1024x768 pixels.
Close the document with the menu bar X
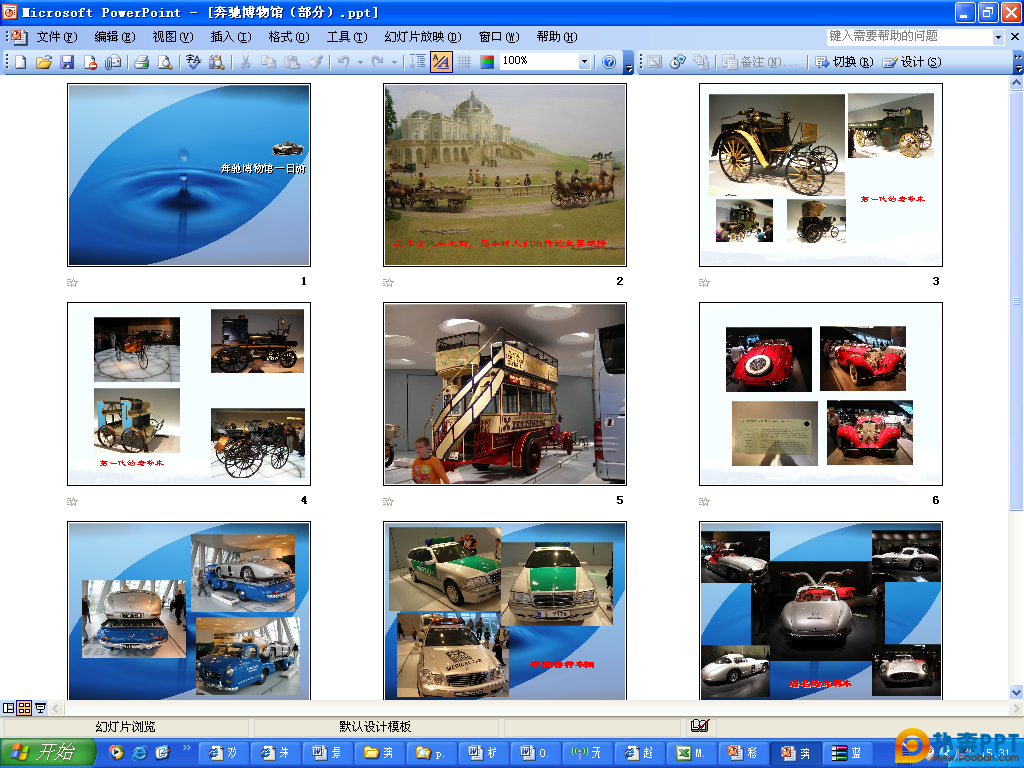1015,37
